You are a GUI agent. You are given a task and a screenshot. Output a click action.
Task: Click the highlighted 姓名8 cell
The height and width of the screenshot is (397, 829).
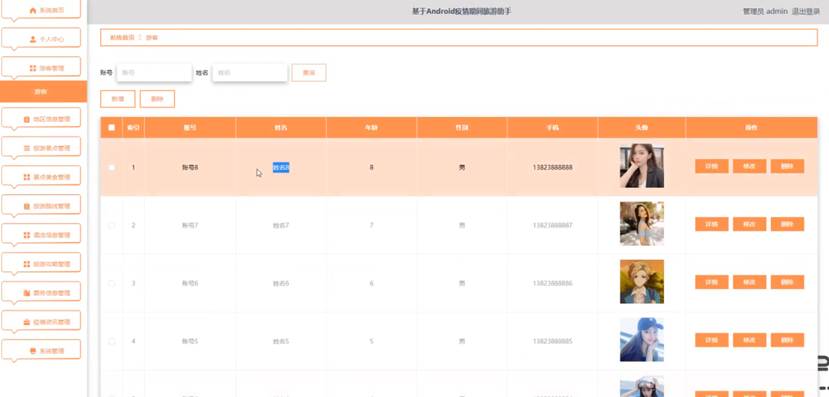(281, 168)
